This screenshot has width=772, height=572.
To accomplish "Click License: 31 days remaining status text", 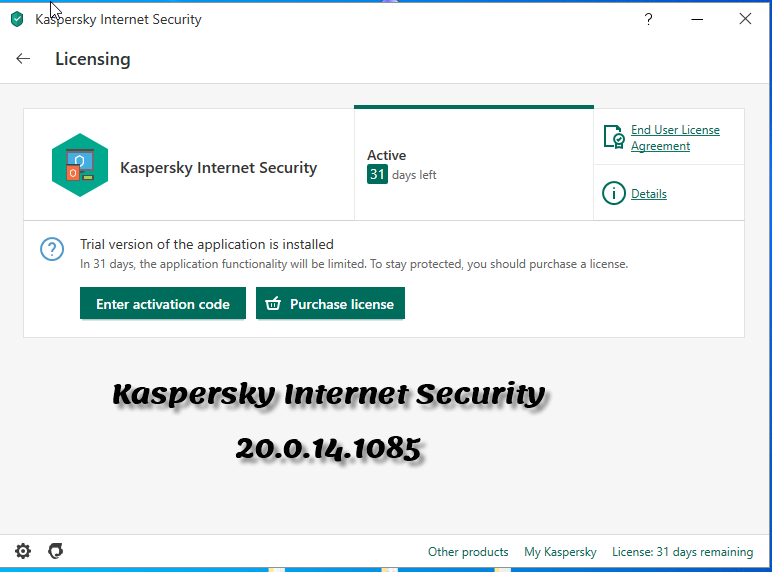I will [x=682, y=552].
